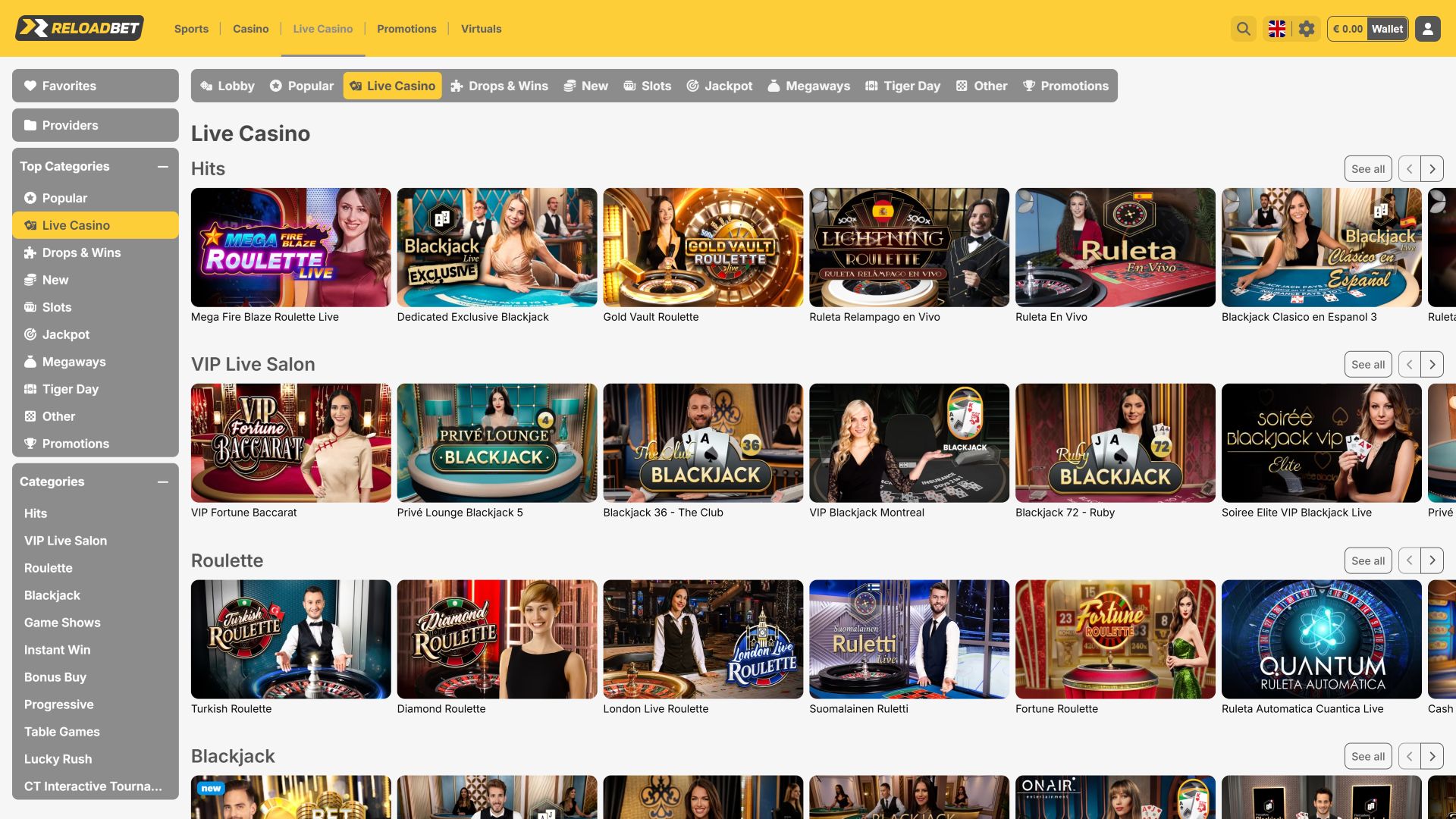1456x819 pixels.
Task: Open settings gear icon in header
Action: [x=1306, y=29]
